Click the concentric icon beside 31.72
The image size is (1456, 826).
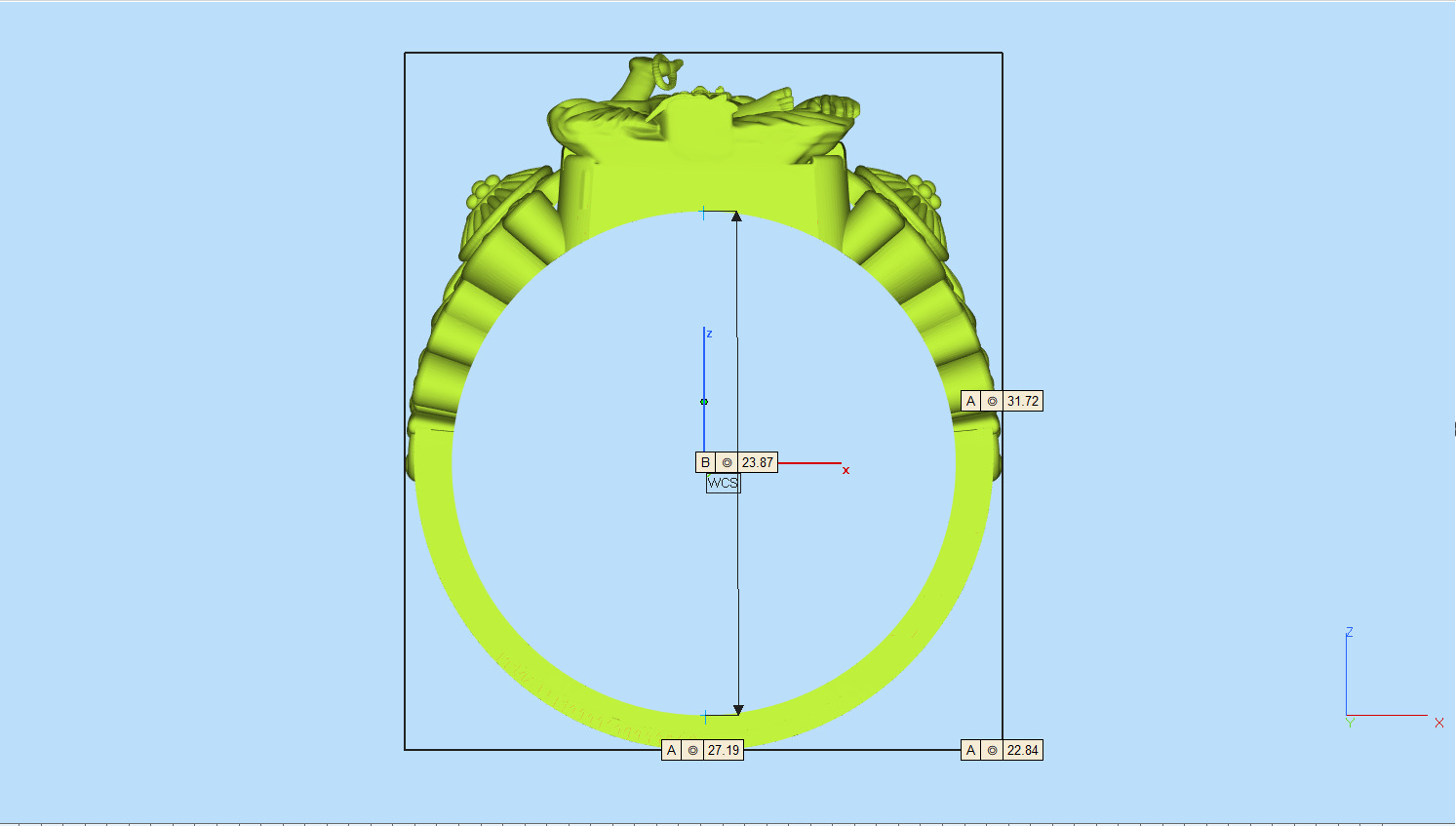[x=993, y=401]
